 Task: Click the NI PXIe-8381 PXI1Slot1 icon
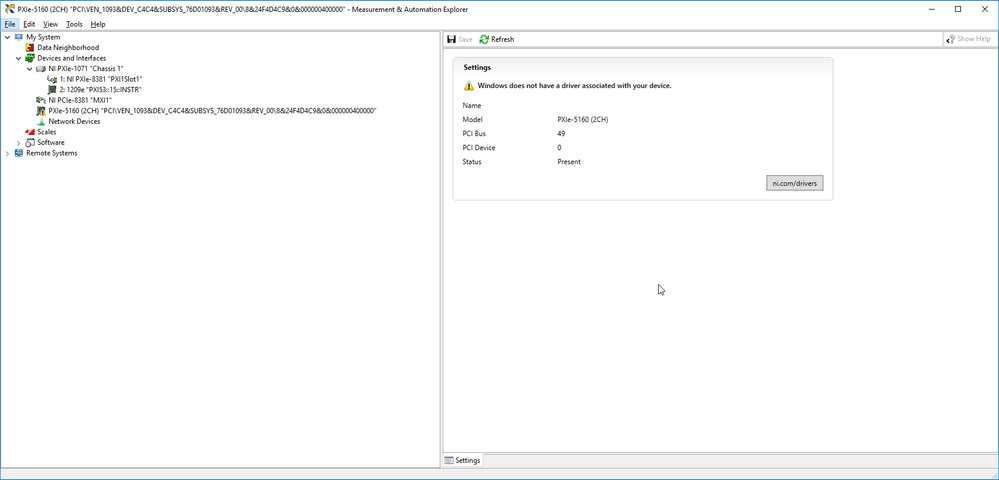(x=52, y=79)
